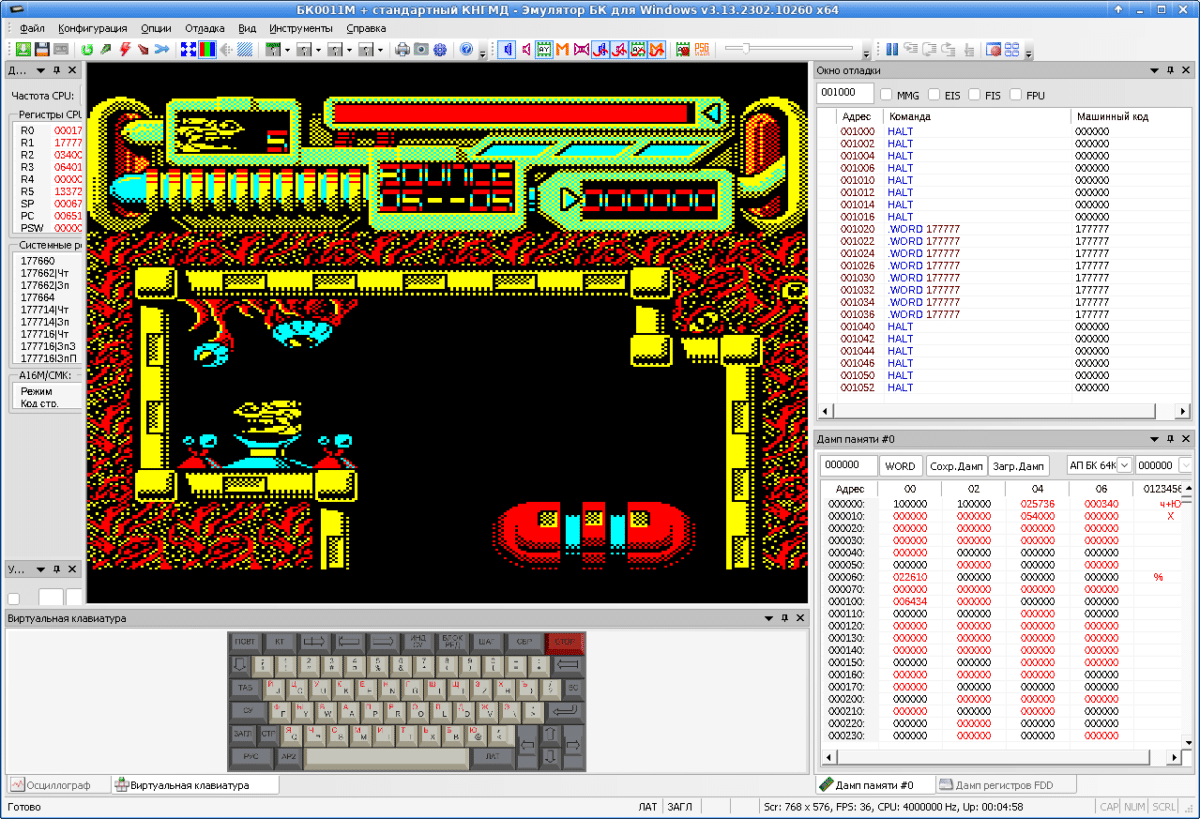
Task: Click the red breakpoint window icon
Action: 994,49
